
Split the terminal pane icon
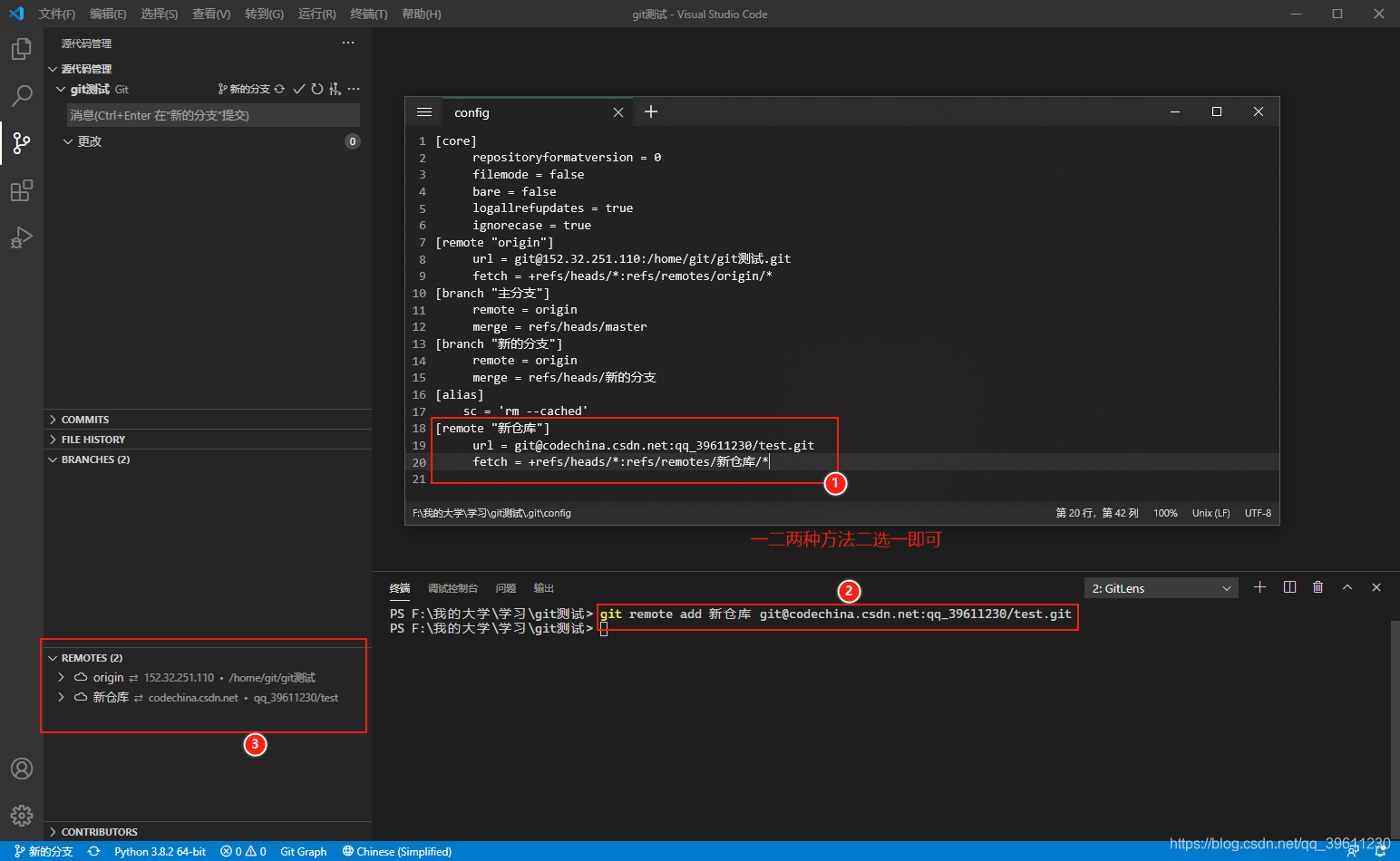click(1288, 586)
